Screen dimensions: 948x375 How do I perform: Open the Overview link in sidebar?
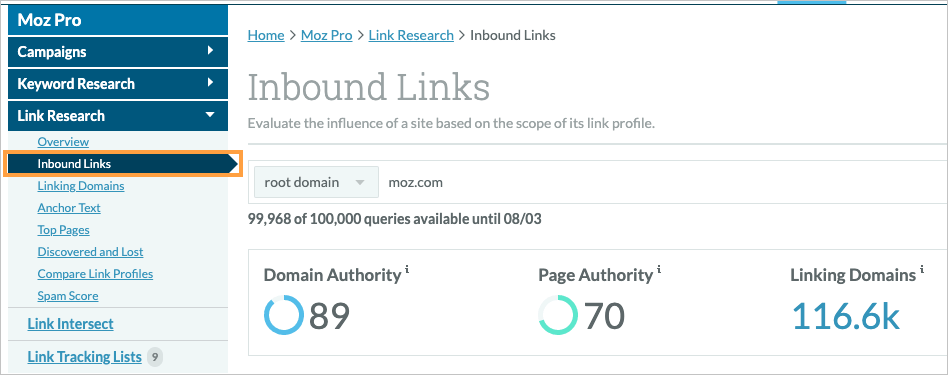pos(63,142)
